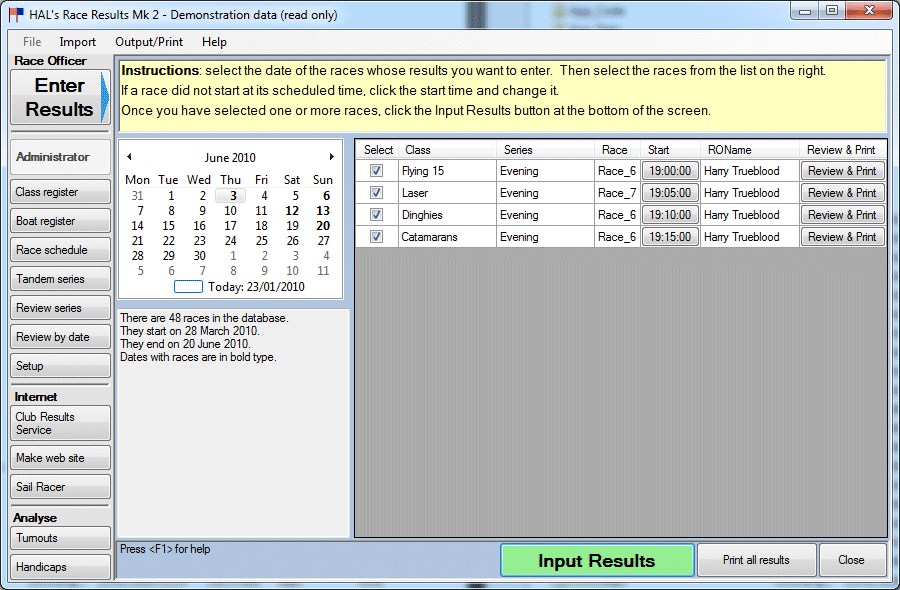Review & Print Flying 15 race

842,170
